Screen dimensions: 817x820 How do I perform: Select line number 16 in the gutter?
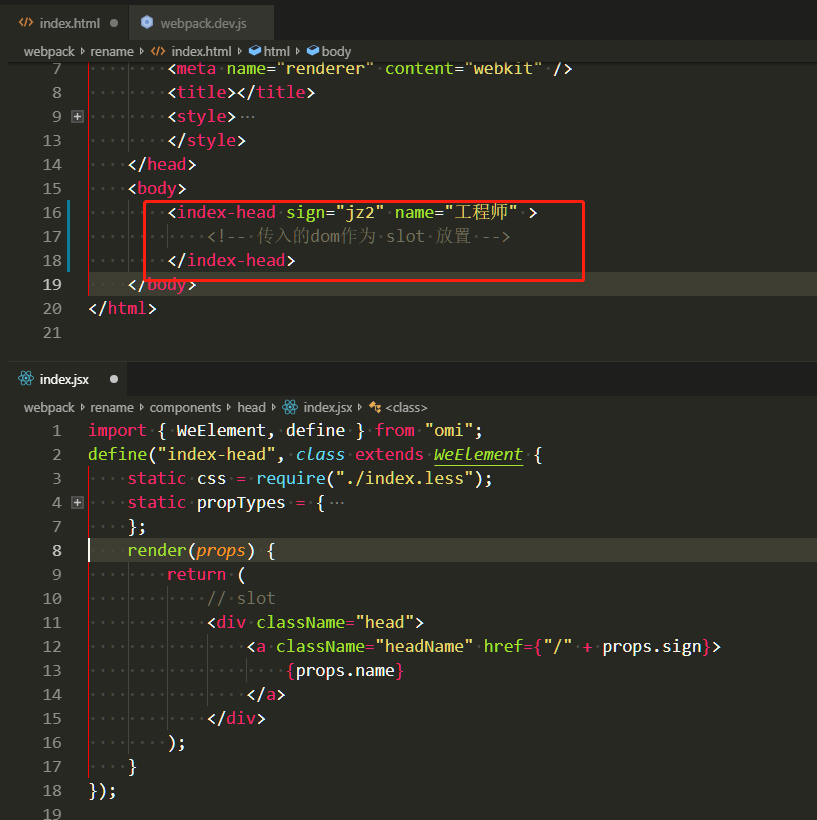[53, 212]
